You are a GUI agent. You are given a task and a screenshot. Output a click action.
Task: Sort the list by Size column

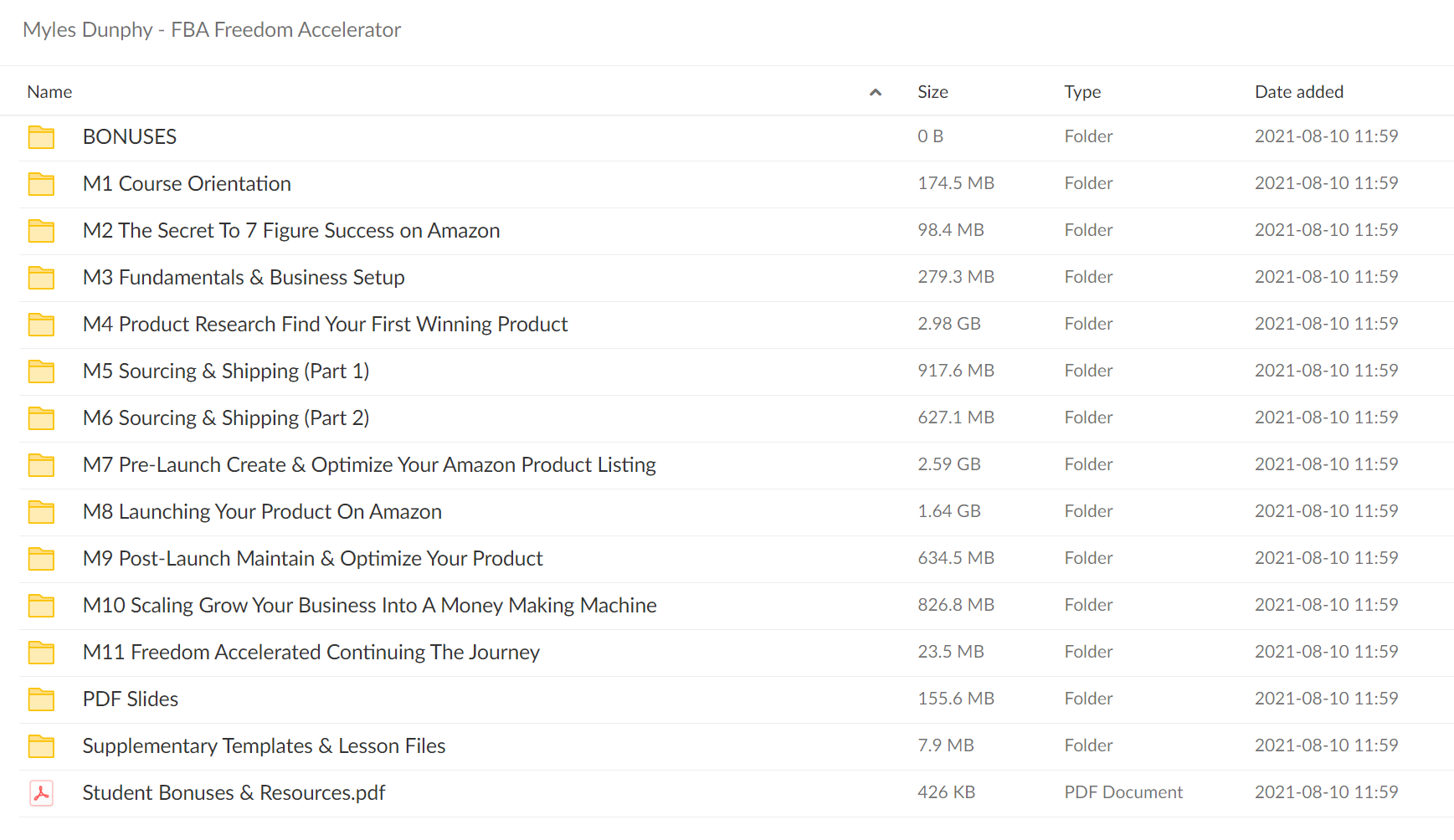click(933, 92)
